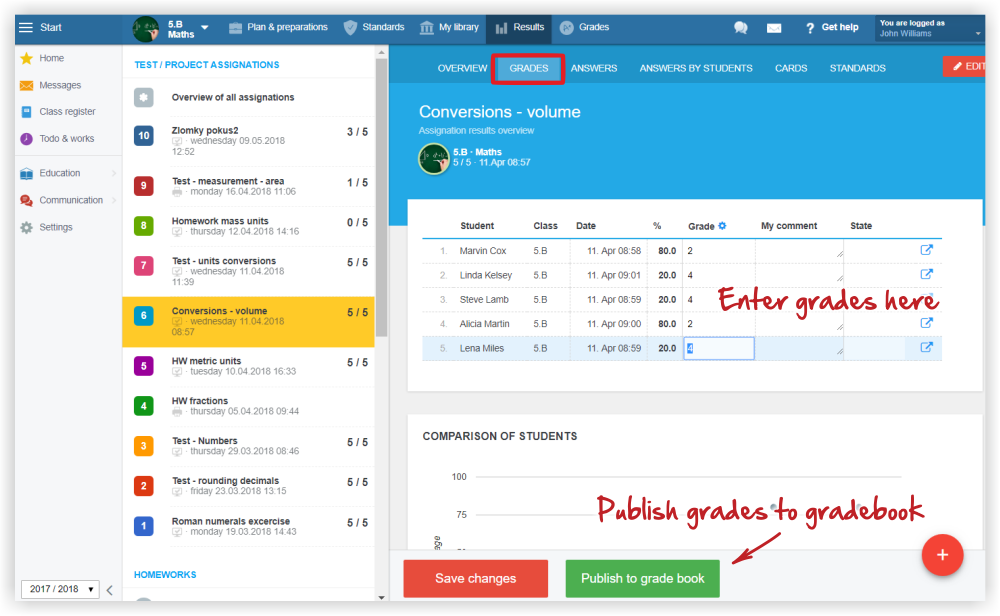Select assignment 3 Test - Numbers
The width and height of the screenshot is (1000, 616).
click(247, 446)
